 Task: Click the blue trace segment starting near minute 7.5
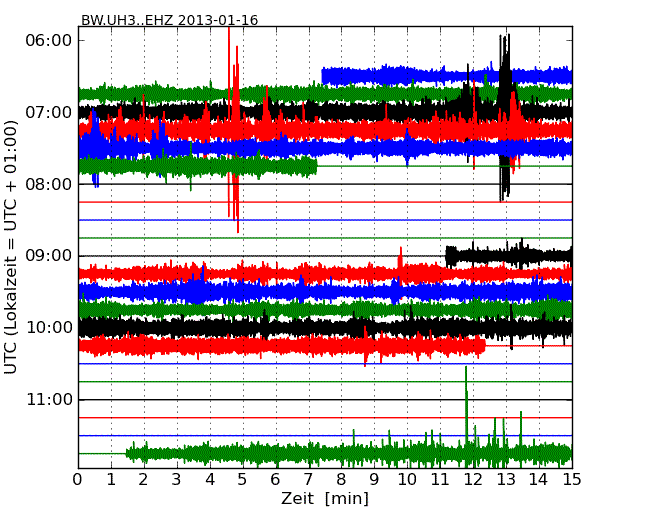coord(447,75)
